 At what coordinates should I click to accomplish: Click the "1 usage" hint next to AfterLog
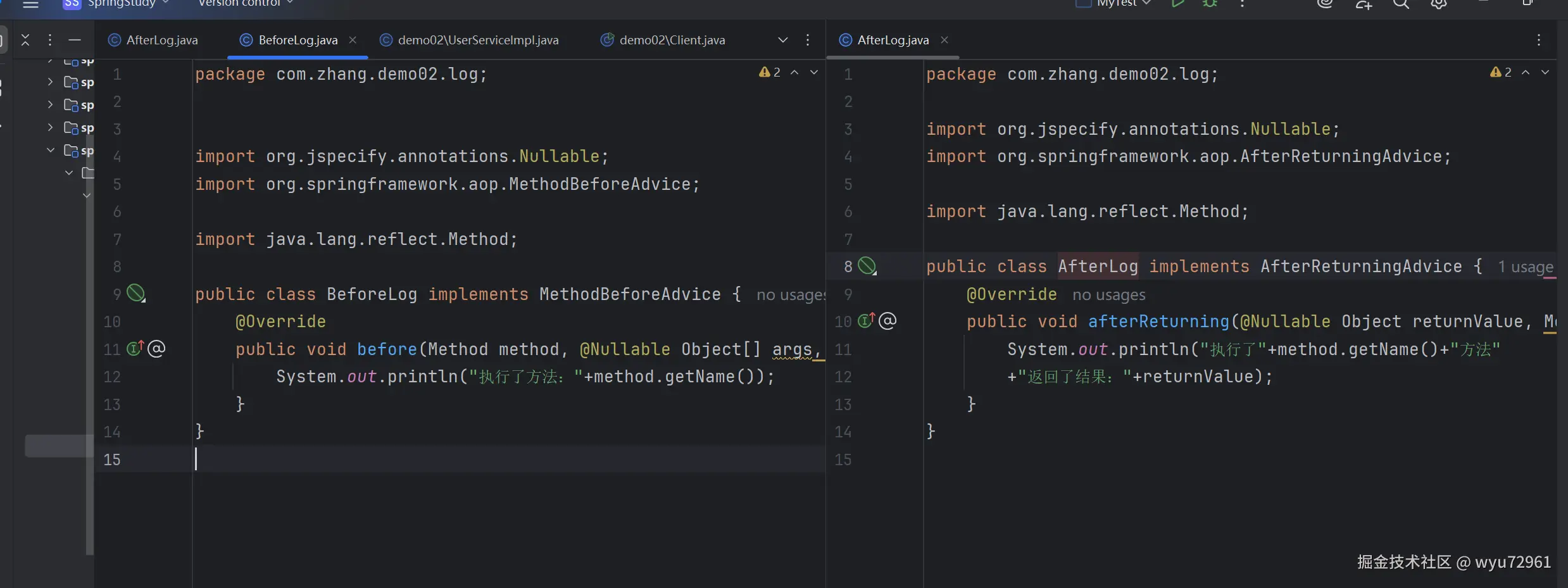click(1525, 267)
